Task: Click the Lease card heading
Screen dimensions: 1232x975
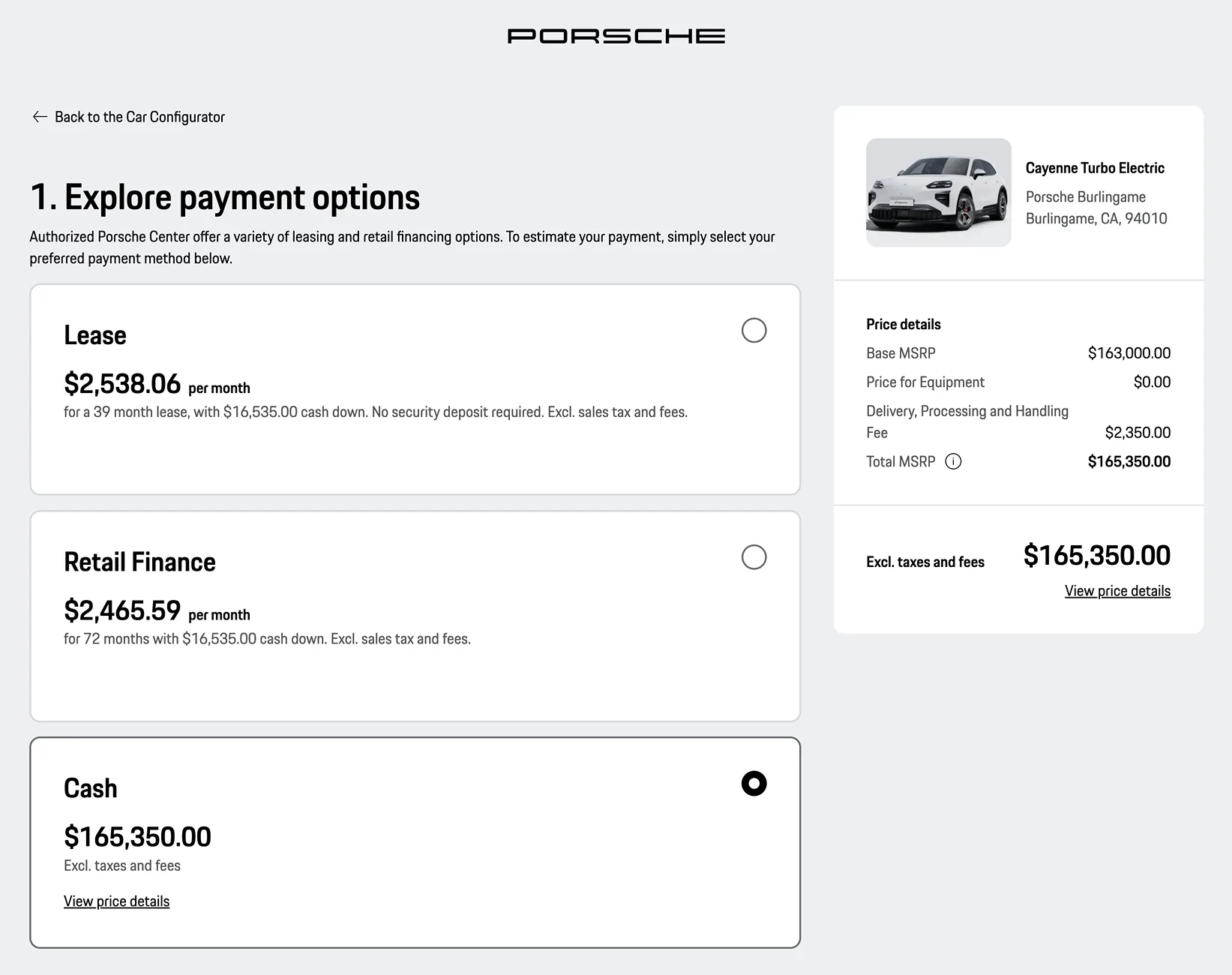Action: coord(94,334)
